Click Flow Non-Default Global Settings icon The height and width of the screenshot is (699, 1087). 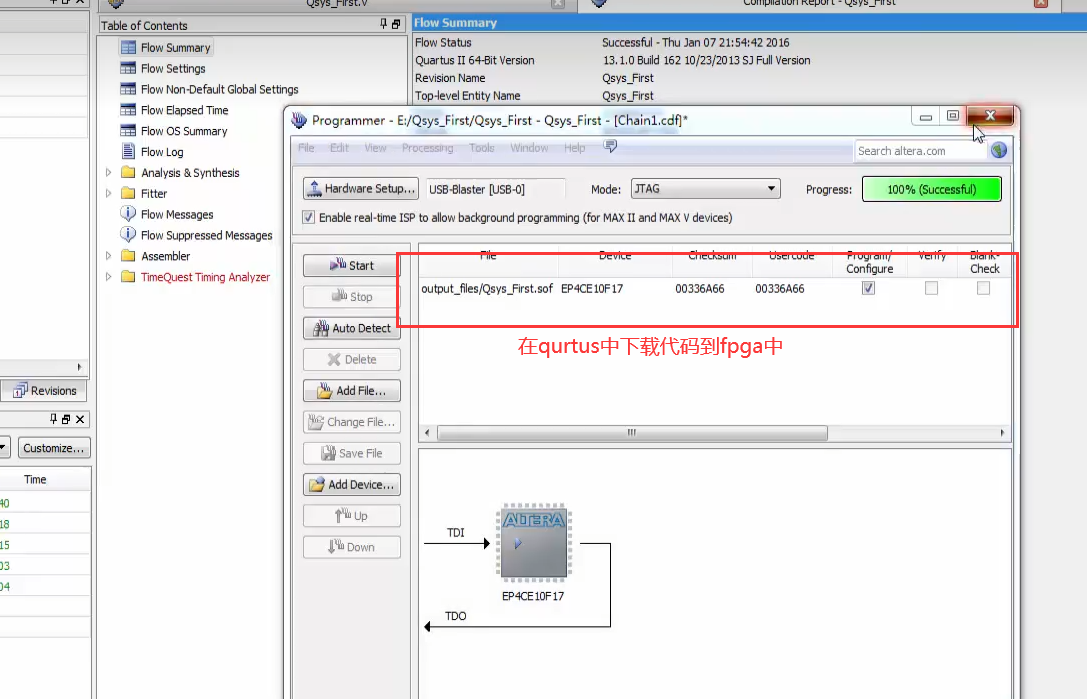coord(128,89)
